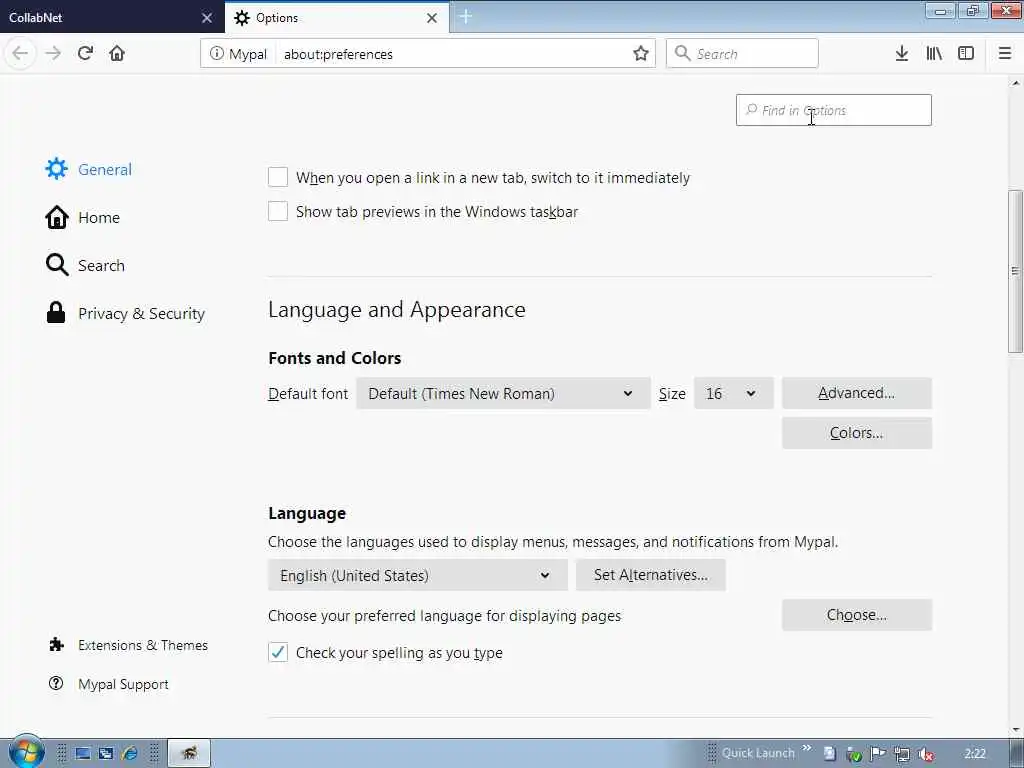Open the Windows Start orb
1024x768 pixels.
(x=26, y=753)
